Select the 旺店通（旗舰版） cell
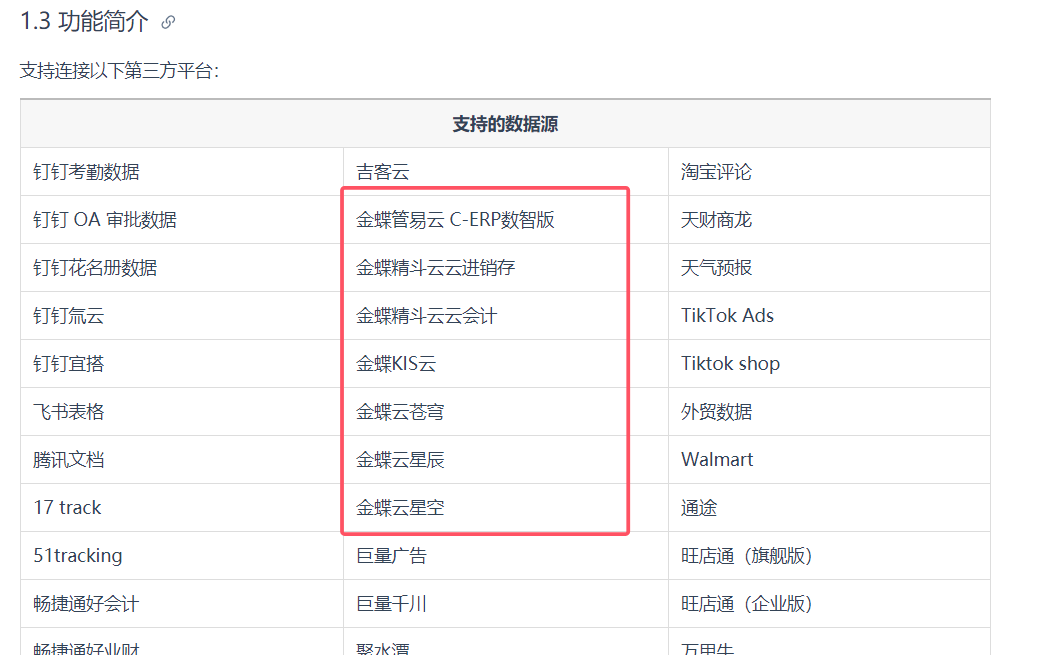The image size is (1063, 655). click(x=829, y=556)
